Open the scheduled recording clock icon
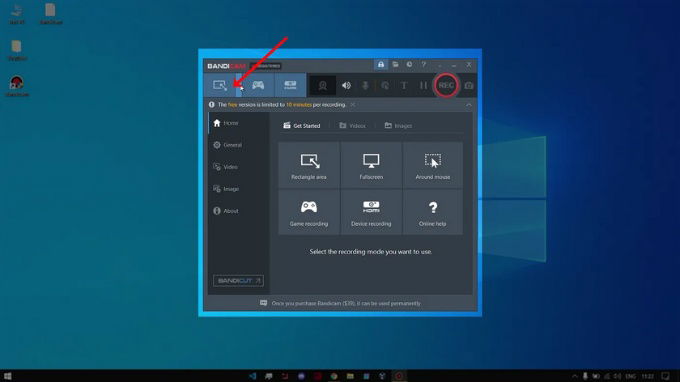Image resolution: width=680 pixels, height=382 pixels. pos(409,65)
